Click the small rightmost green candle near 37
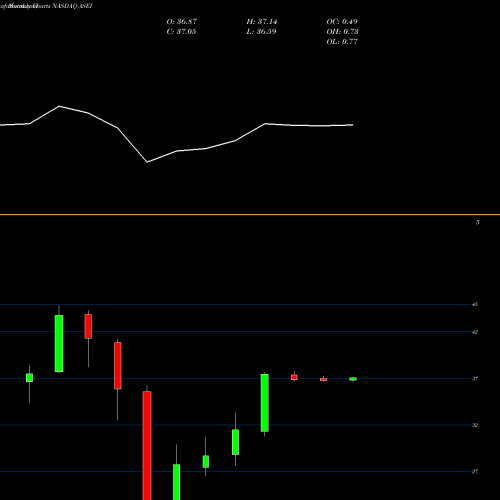This screenshot has height=500, width=500. (x=353, y=379)
